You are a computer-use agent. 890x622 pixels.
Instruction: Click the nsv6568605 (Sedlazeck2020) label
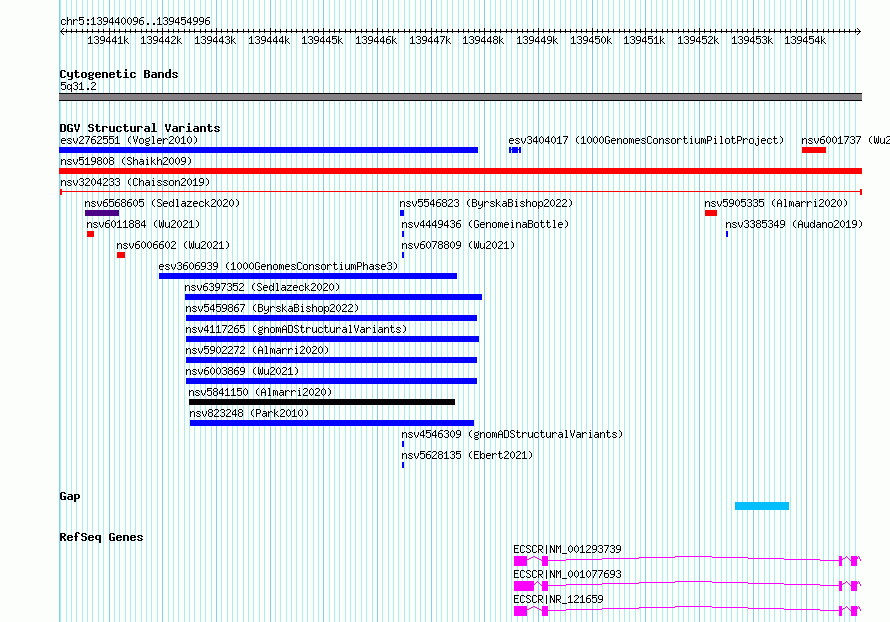tap(162, 203)
